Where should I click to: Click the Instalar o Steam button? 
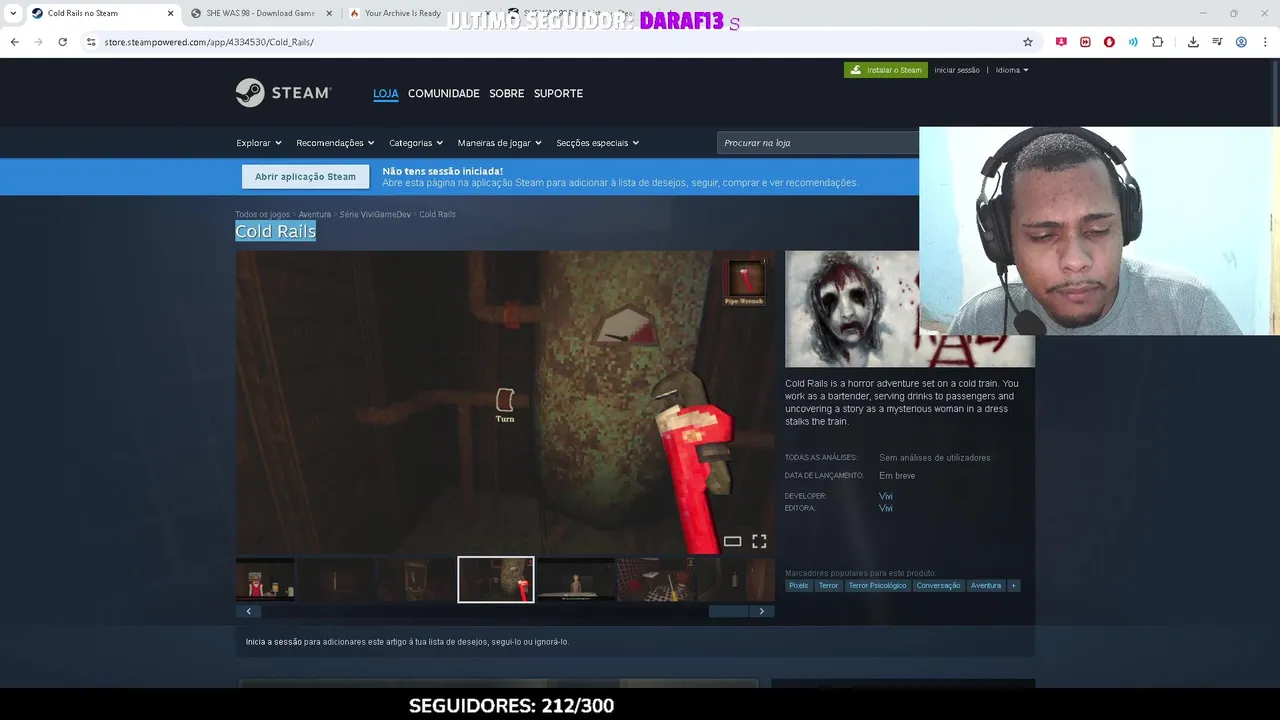click(886, 70)
